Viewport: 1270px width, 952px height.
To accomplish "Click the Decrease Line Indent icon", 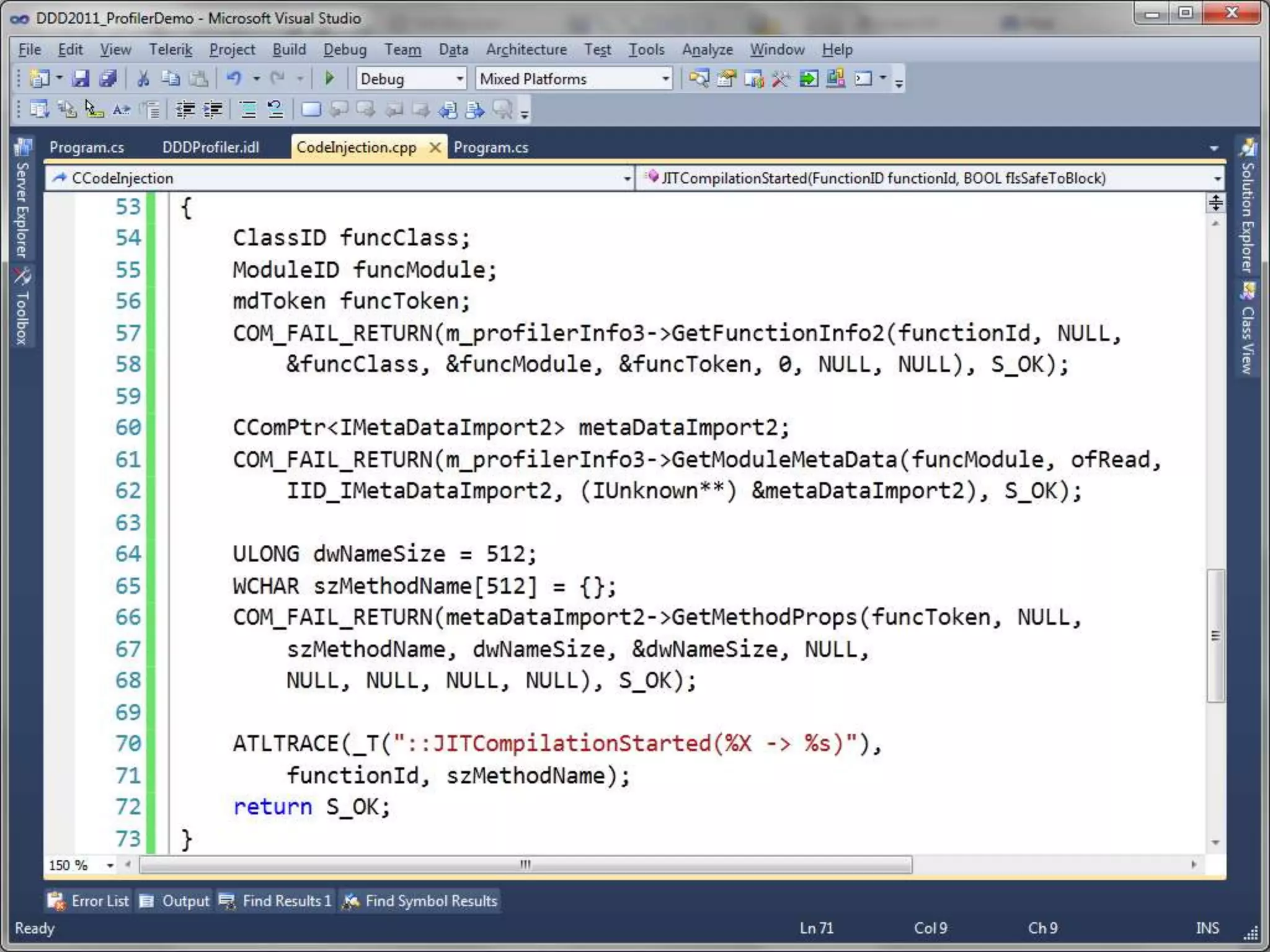I will 185,110.
